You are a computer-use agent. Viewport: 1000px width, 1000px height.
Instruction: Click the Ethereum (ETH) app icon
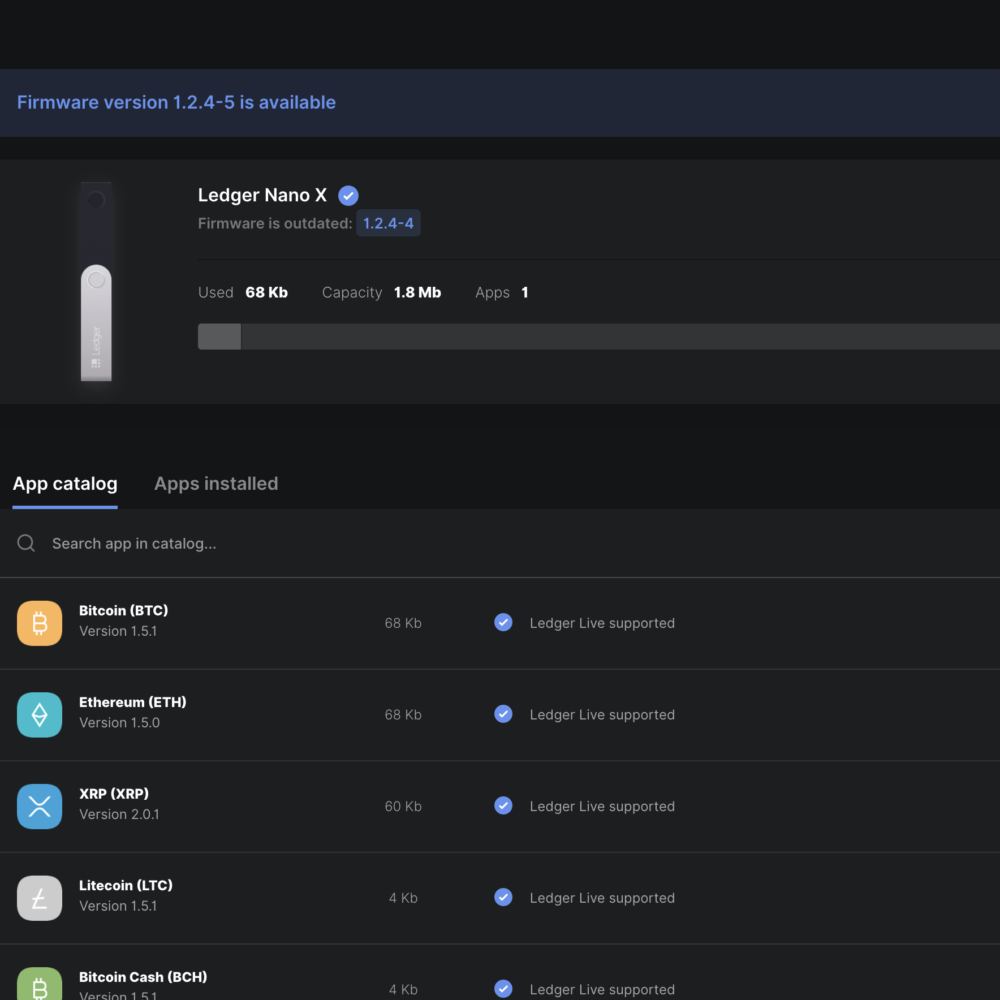point(40,715)
